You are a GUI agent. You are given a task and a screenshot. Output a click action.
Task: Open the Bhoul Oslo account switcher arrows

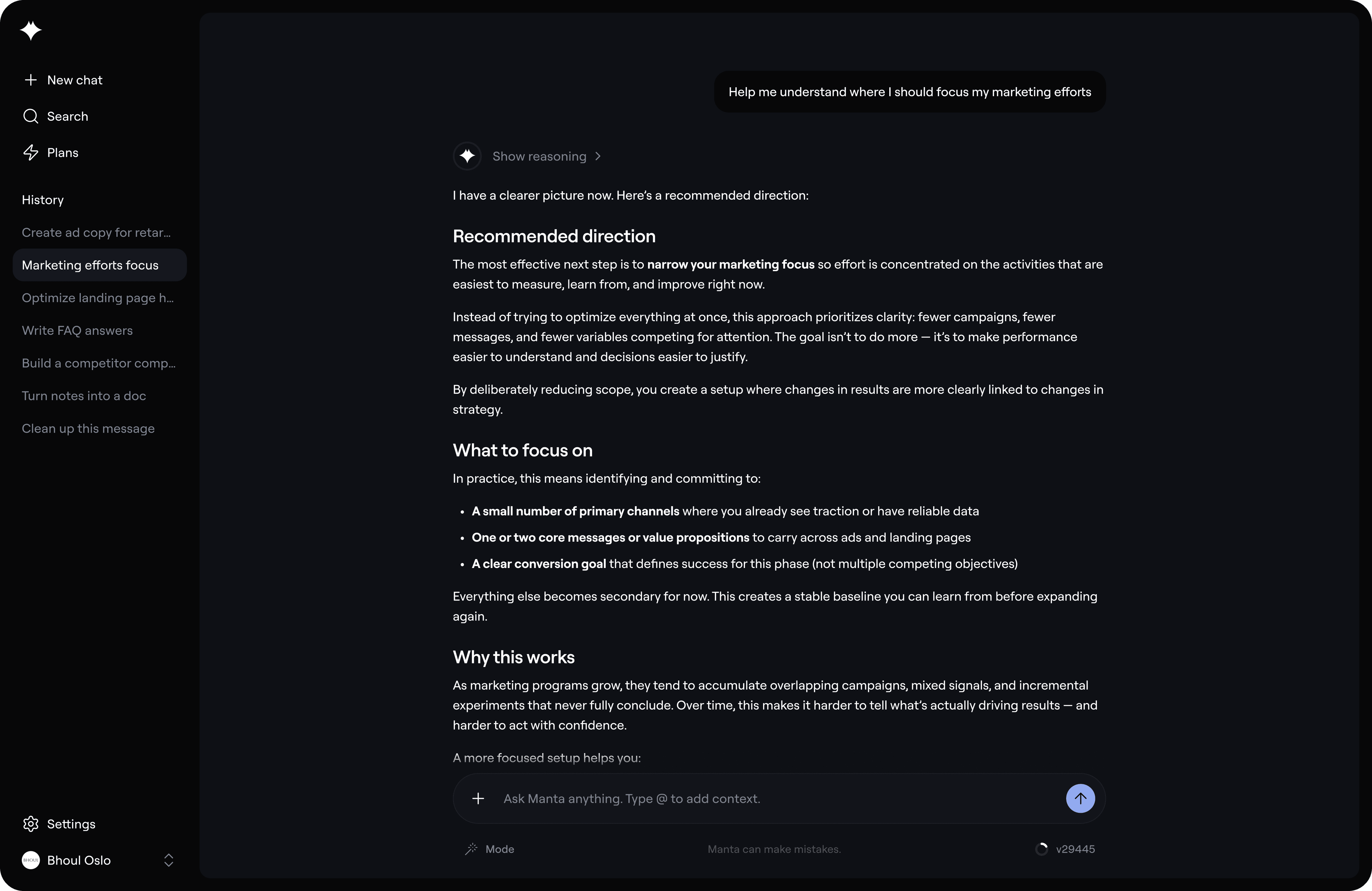169,861
